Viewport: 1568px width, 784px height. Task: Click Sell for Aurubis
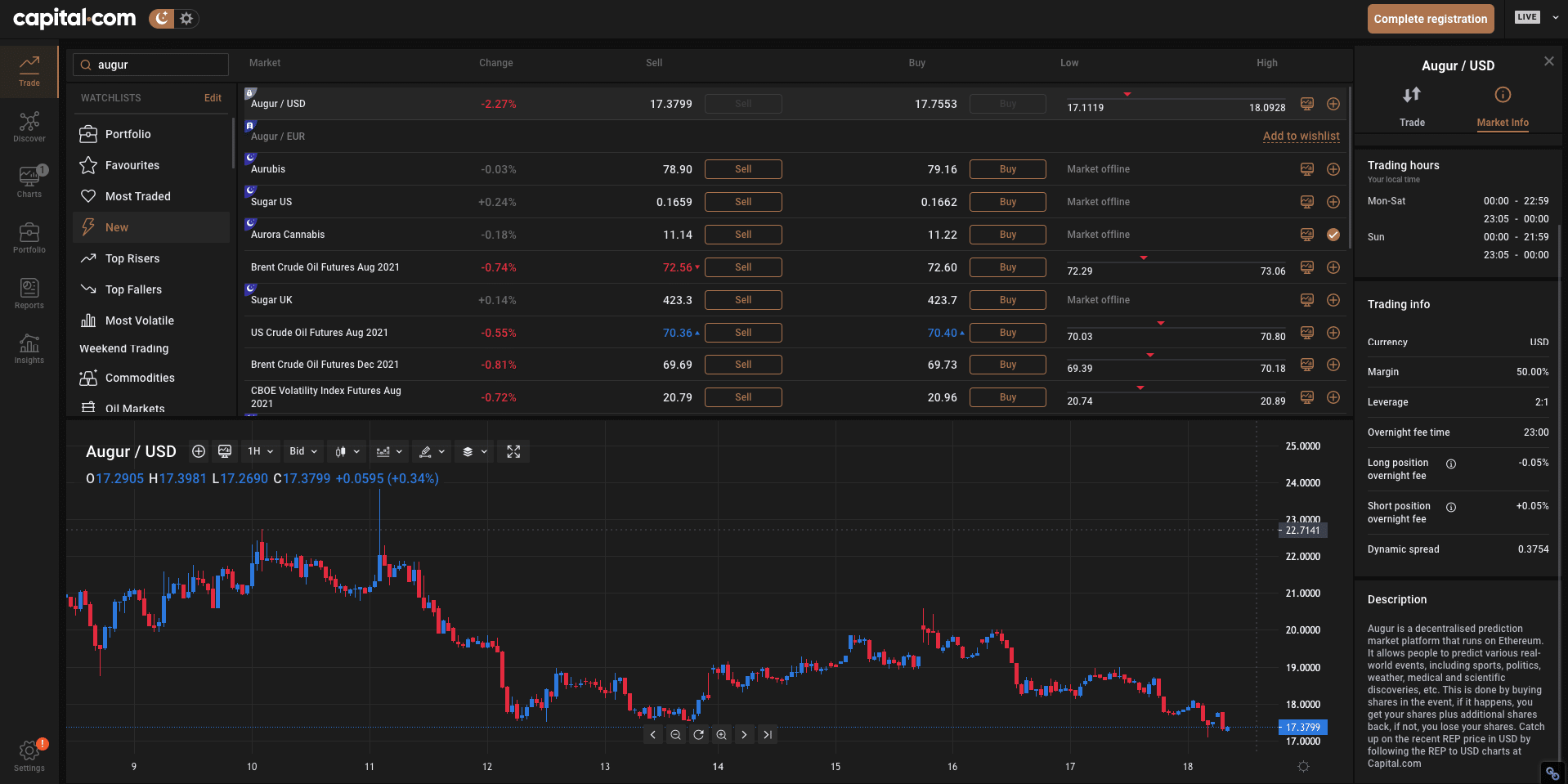pos(743,169)
